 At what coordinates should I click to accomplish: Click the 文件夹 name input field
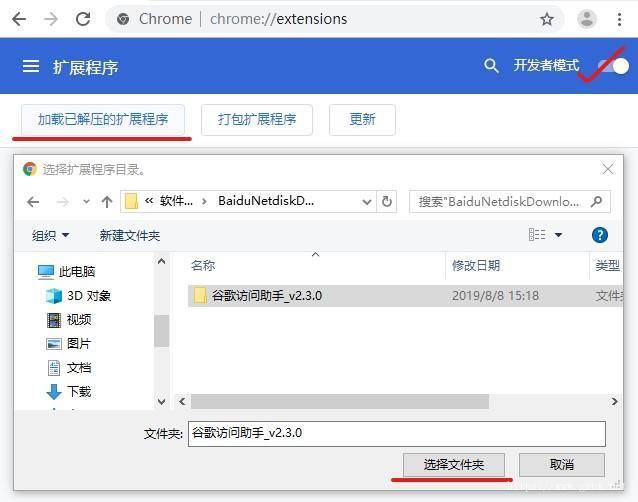(397, 434)
